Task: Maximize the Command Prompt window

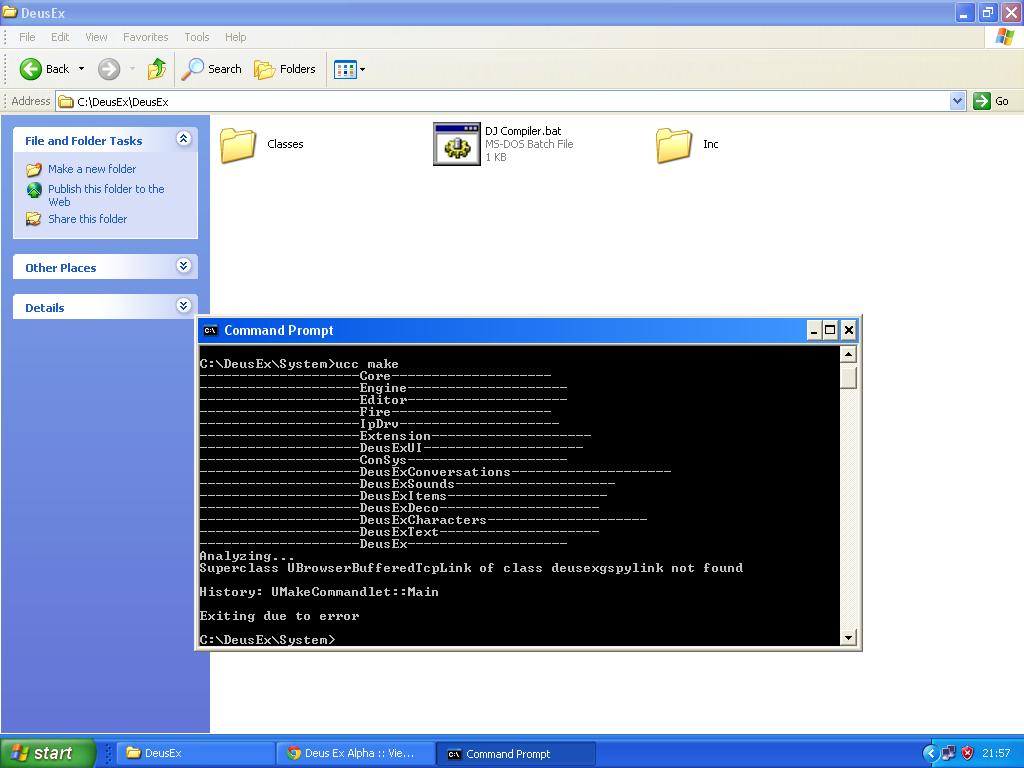Action: click(x=830, y=330)
